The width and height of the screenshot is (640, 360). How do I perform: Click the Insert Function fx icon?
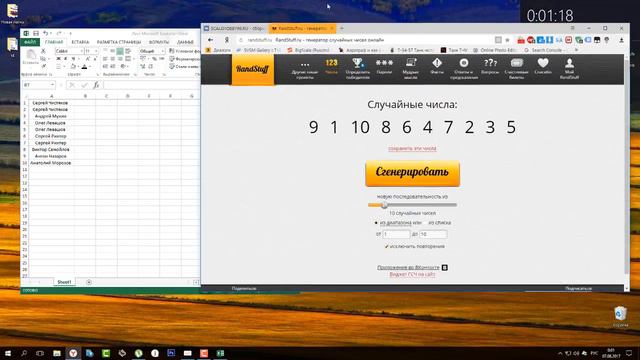click(x=96, y=85)
